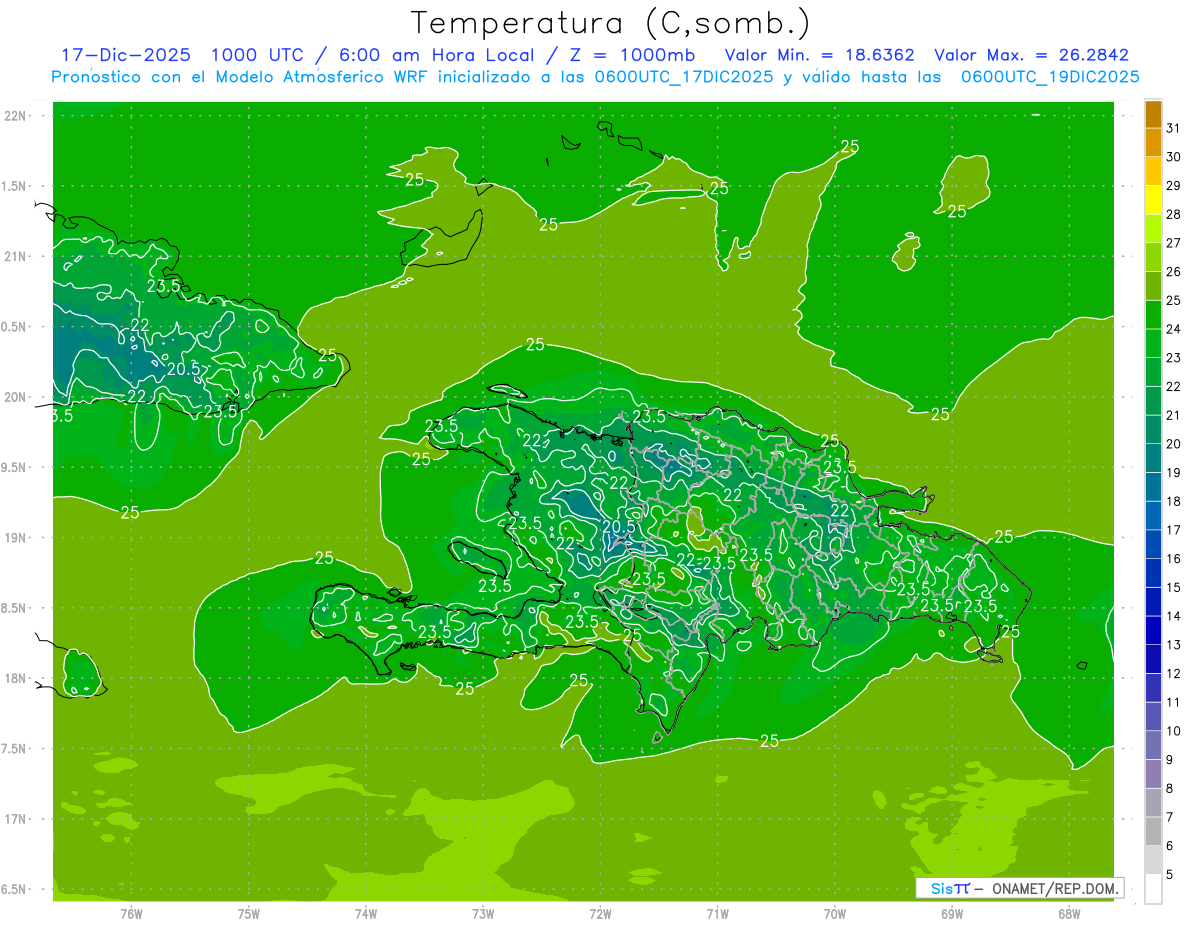This screenshot has width=1200, height=927.
Task: Click "Valor Max. = 26.2842" value
Action: [1032, 55]
